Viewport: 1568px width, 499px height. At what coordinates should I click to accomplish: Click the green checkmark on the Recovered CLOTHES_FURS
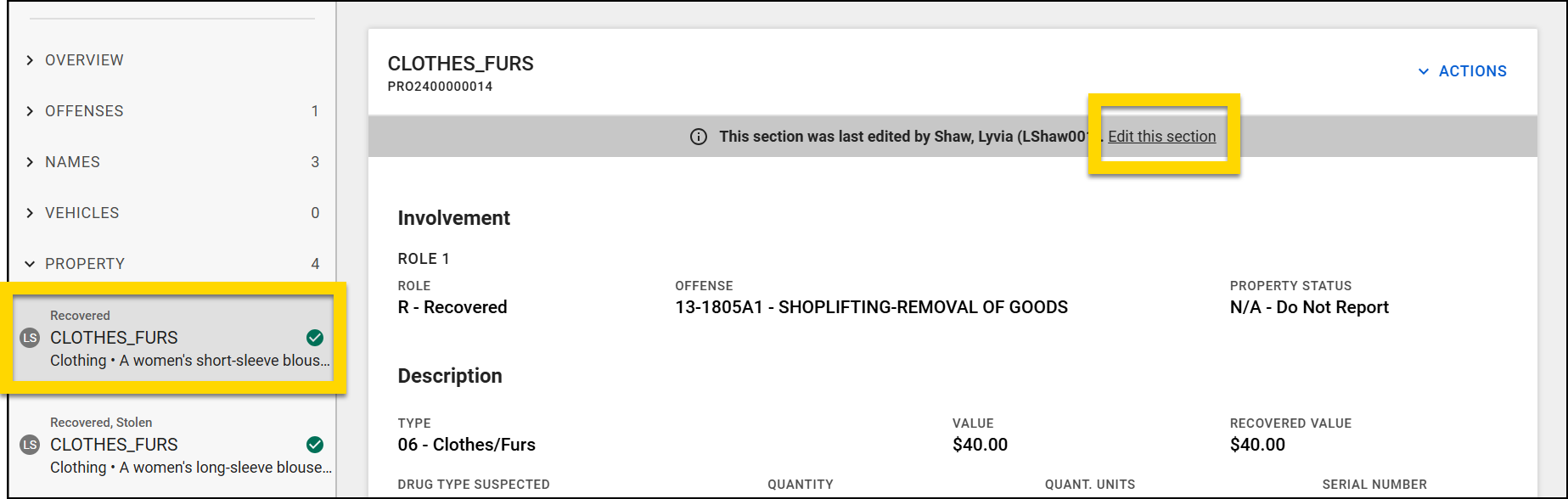click(x=314, y=338)
